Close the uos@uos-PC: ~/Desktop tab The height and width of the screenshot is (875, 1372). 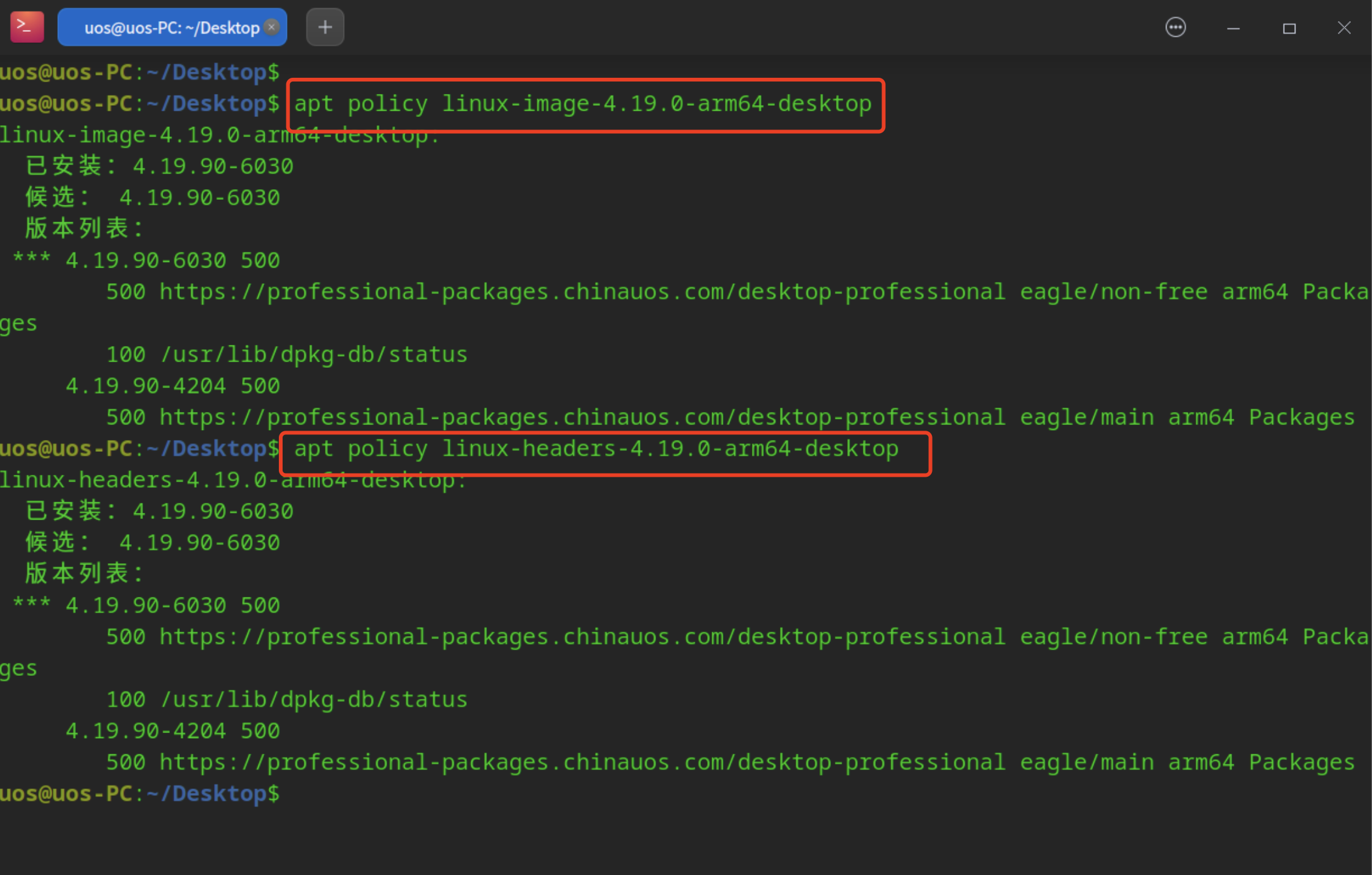pyautogui.click(x=272, y=27)
